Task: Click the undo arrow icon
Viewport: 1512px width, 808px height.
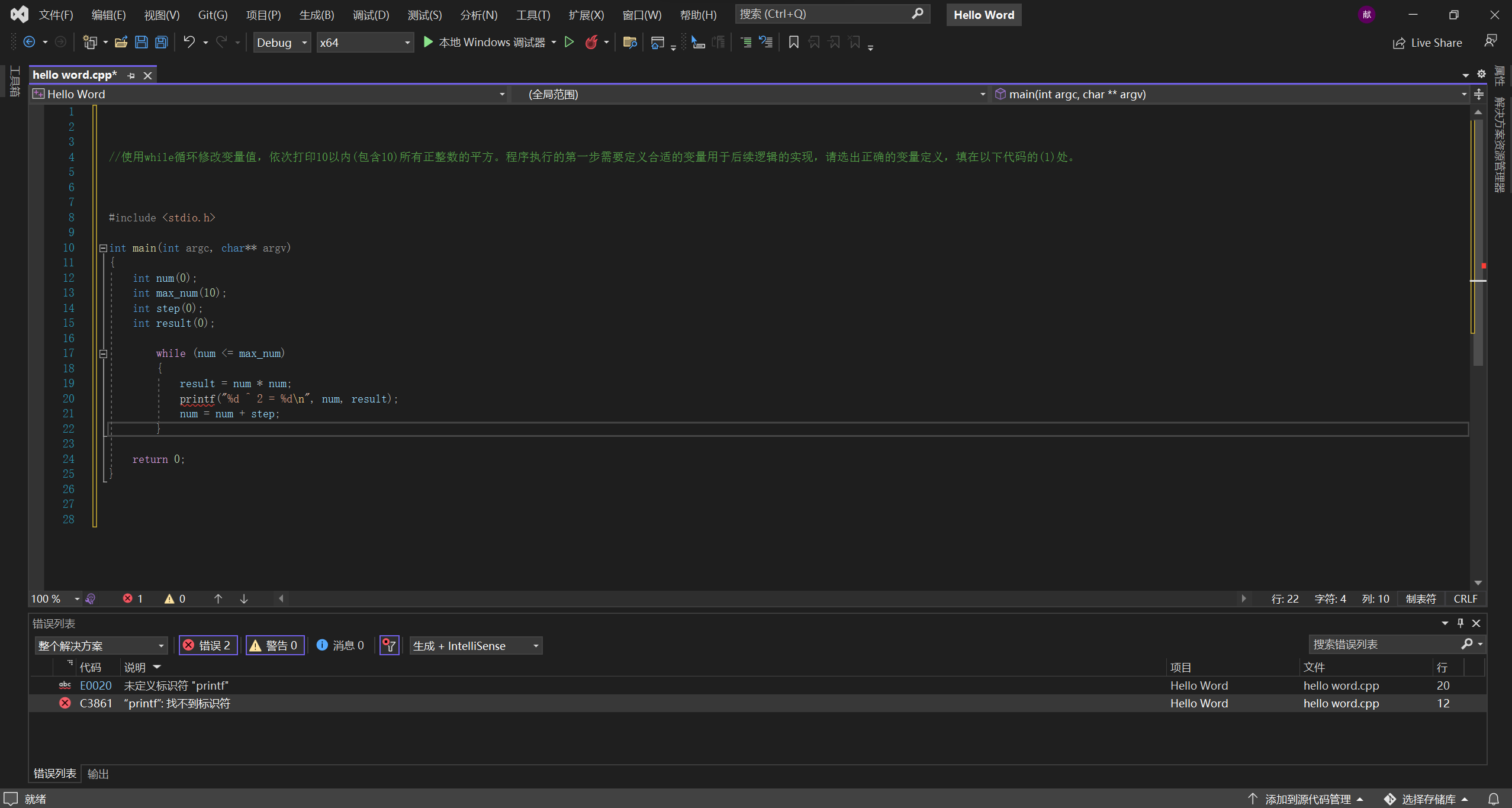Action: pyautogui.click(x=189, y=42)
